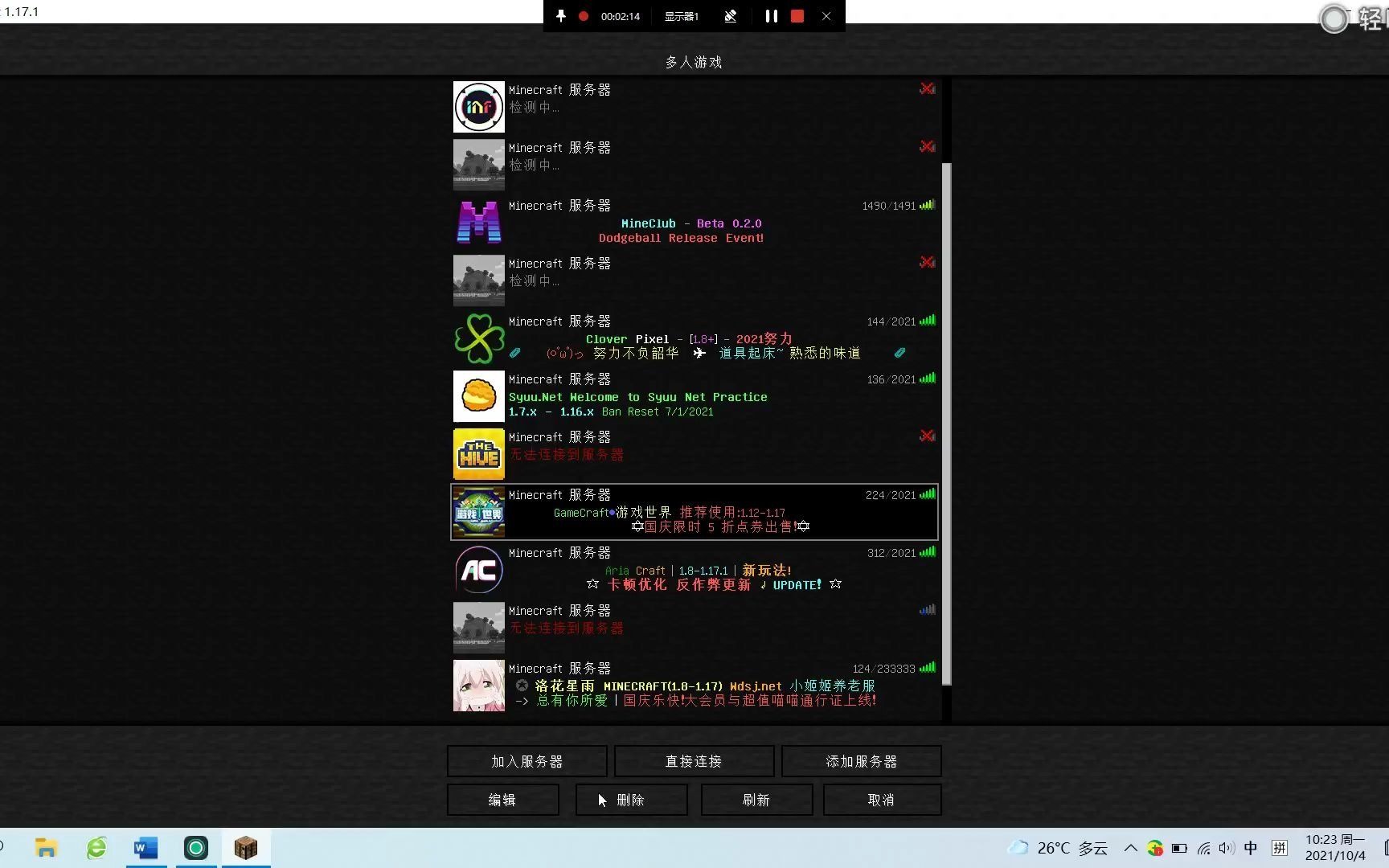Click the 添加服务器 button
The image size is (1389, 868).
click(x=861, y=761)
